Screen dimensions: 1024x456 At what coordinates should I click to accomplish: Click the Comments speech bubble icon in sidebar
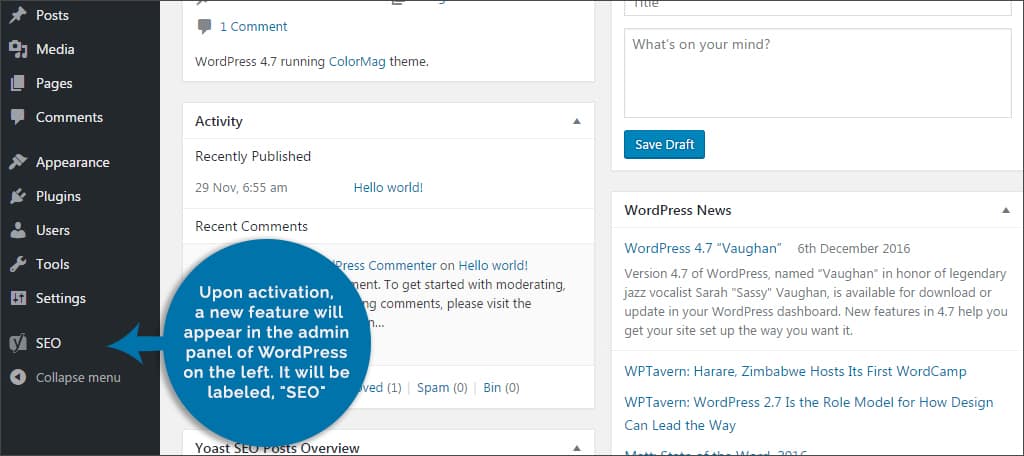click(x=18, y=117)
